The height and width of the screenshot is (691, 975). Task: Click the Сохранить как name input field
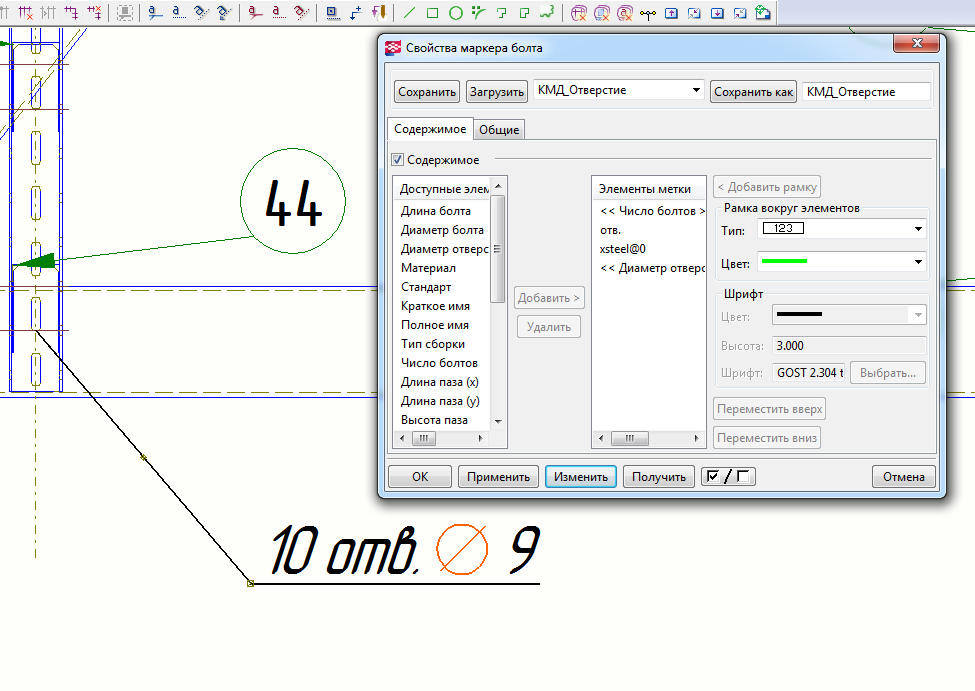pyautogui.click(x=865, y=91)
